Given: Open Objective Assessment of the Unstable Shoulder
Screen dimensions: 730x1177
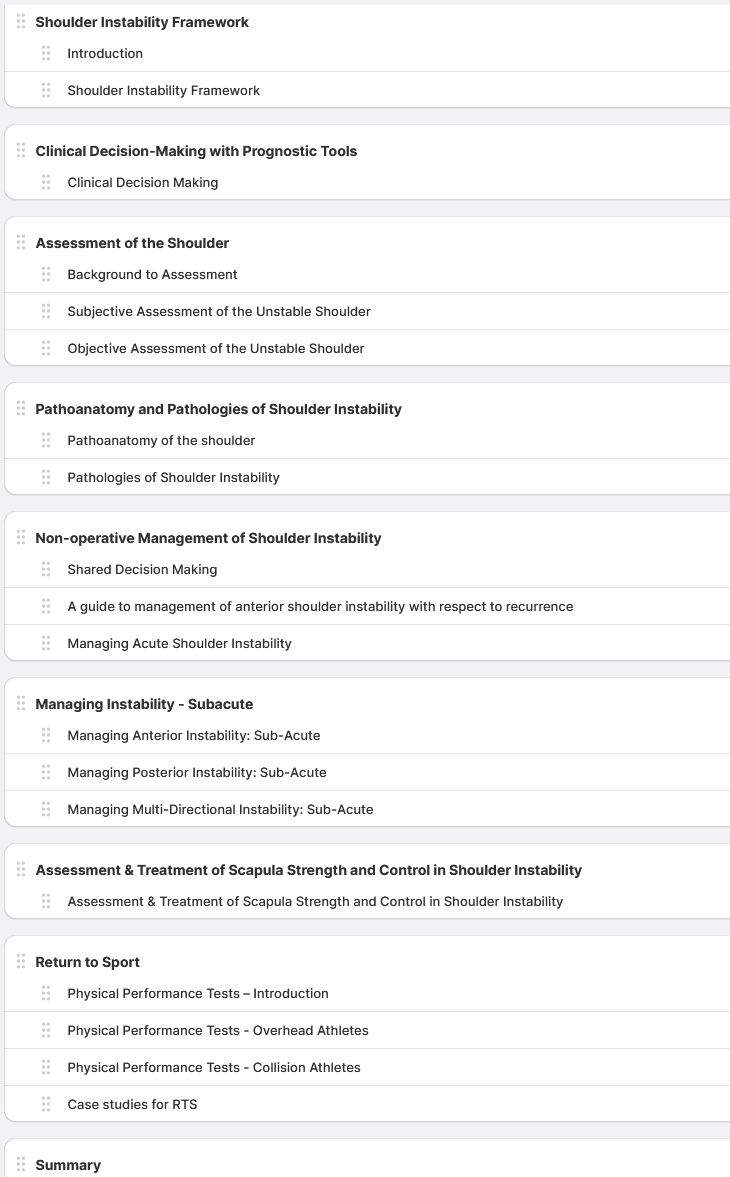Looking at the screenshot, I should click(216, 348).
